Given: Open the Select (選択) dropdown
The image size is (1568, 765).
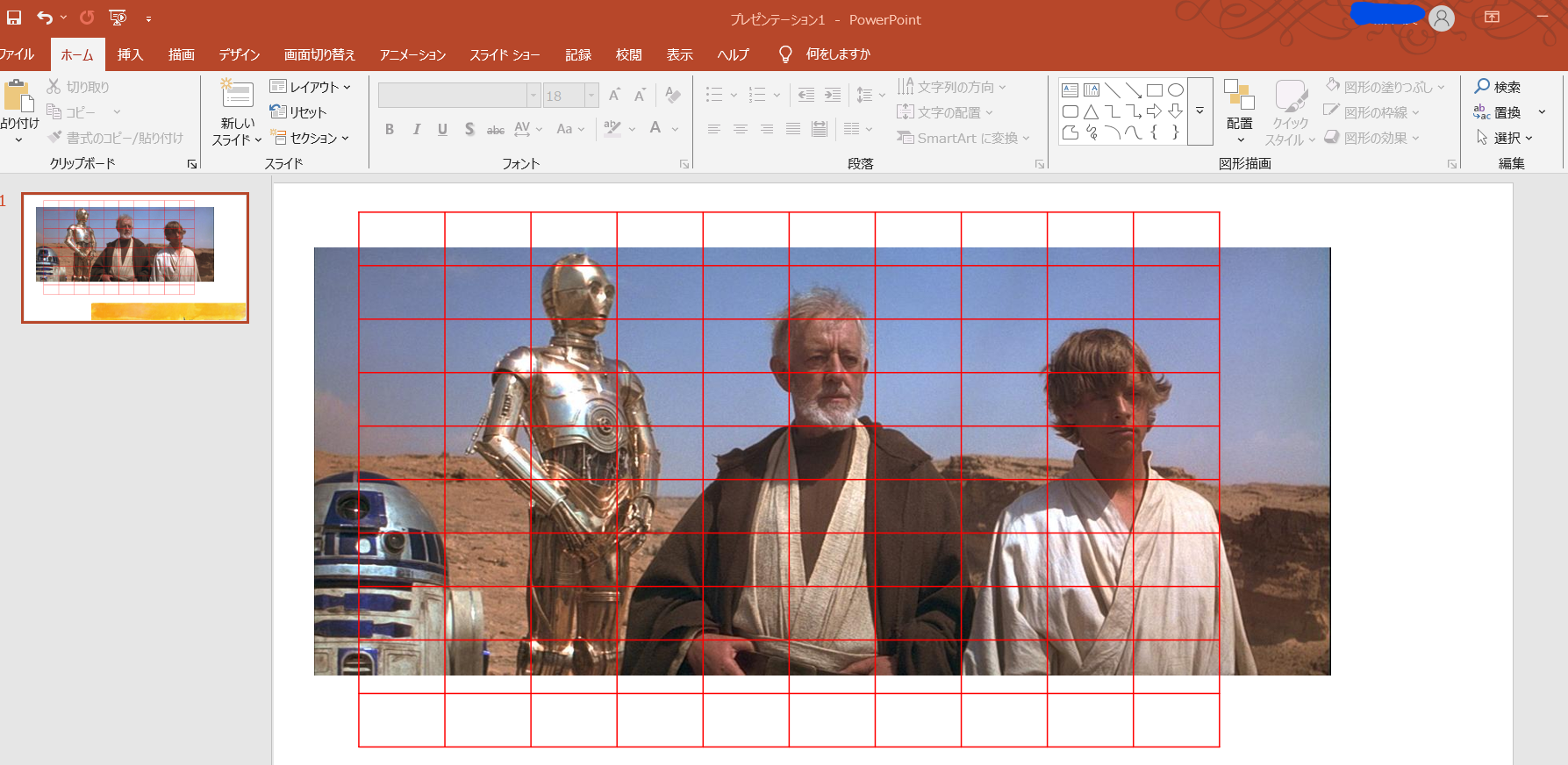Looking at the screenshot, I should pos(1504,138).
